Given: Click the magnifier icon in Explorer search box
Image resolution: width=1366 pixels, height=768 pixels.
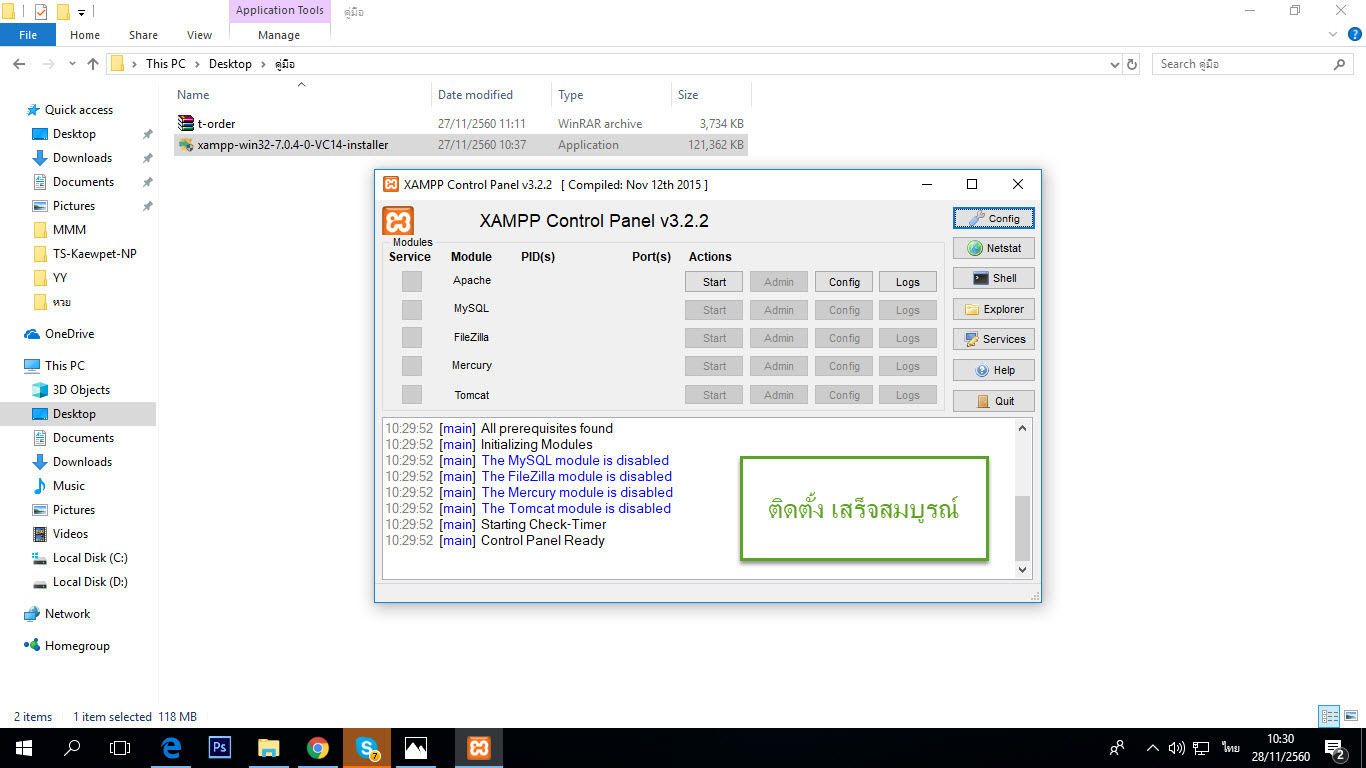Looking at the screenshot, I should coord(1340,64).
